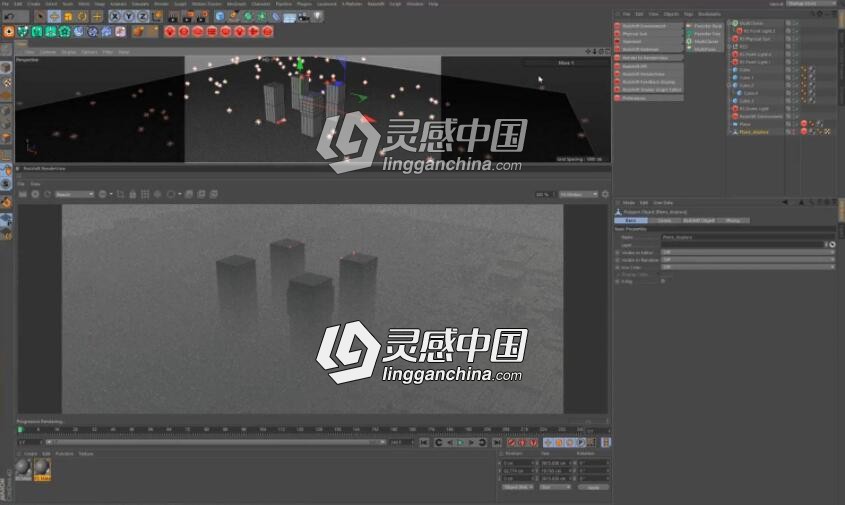The image size is (845, 505).
Task: Click the Apply button in coordinates panel
Action: point(593,487)
